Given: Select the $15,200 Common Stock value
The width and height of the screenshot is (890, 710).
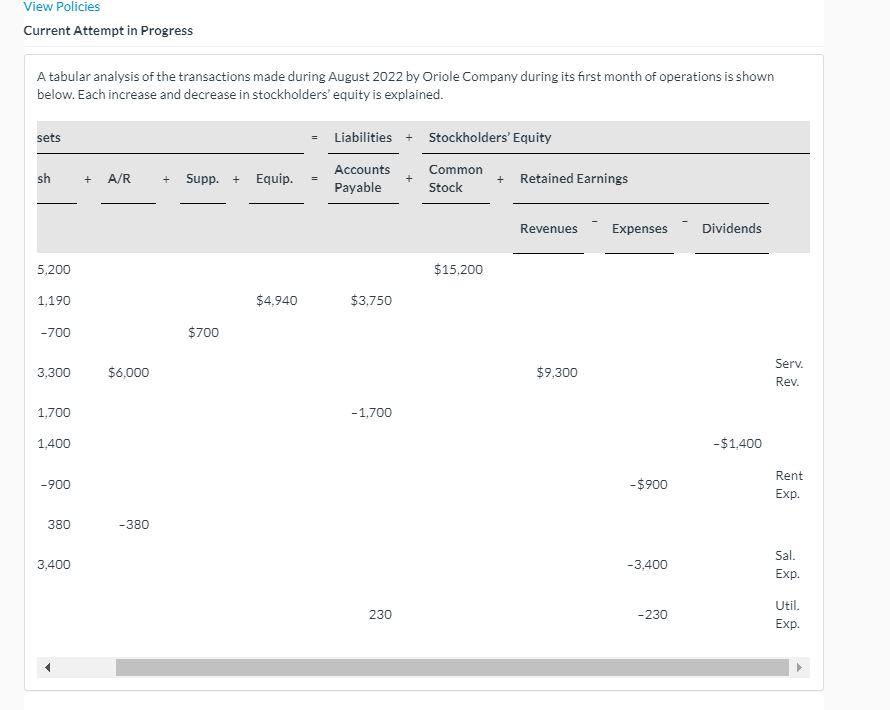Looking at the screenshot, I should (459, 269).
